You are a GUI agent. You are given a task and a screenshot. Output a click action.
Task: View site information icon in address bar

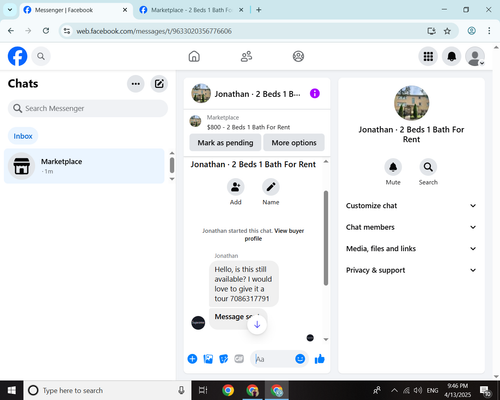click(x=67, y=31)
